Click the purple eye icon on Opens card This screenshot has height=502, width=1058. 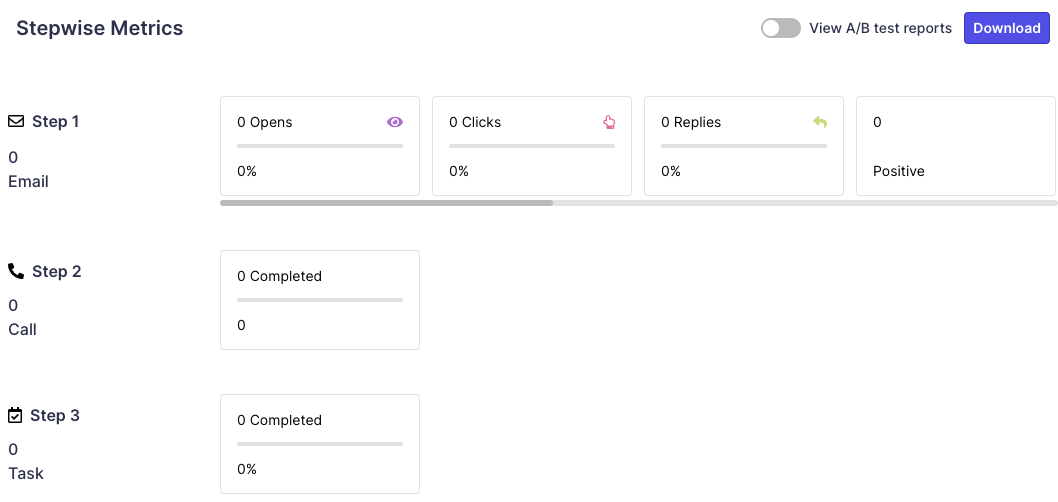[x=395, y=122]
